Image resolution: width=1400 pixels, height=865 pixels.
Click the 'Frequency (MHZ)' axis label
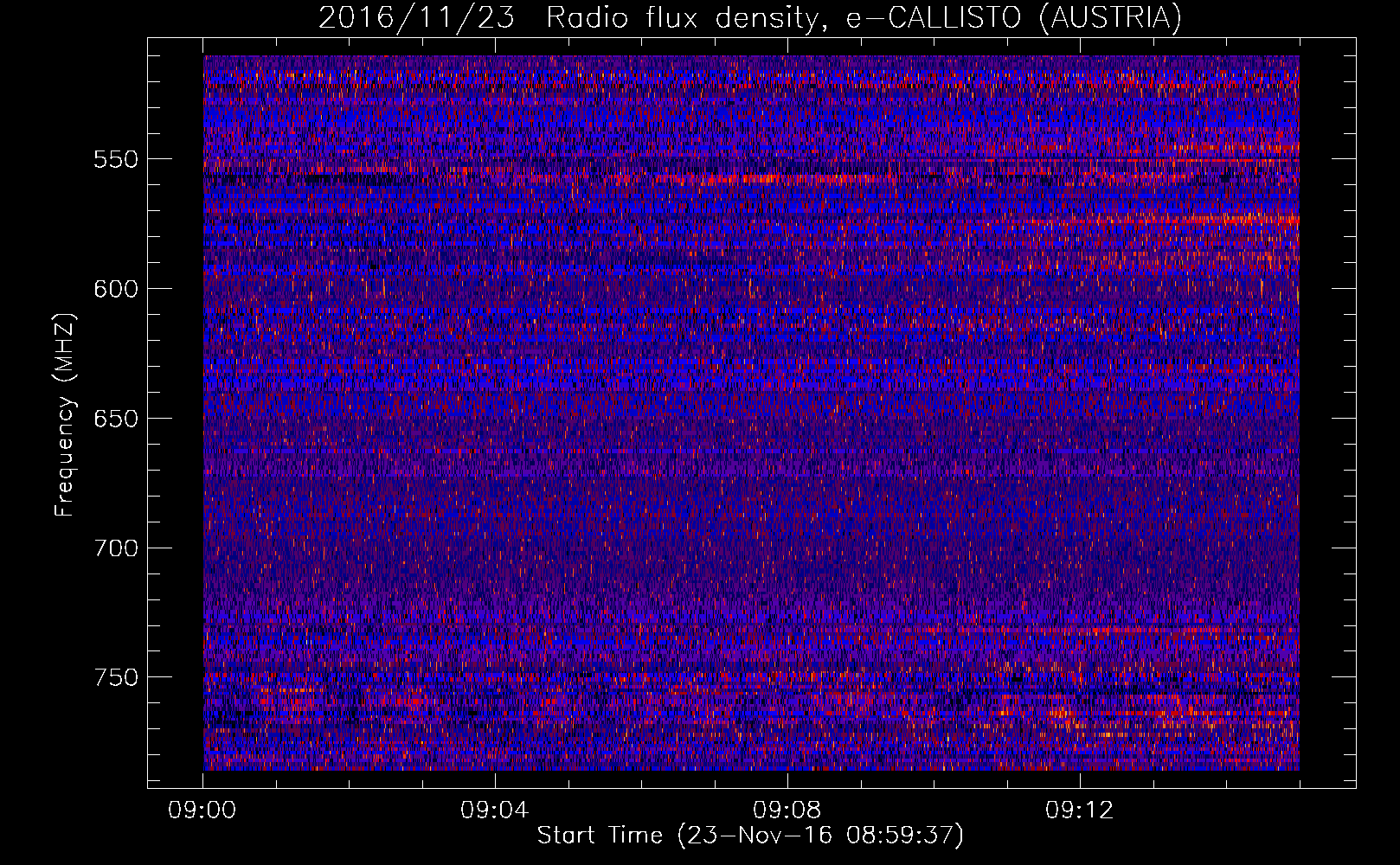[65, 414]
